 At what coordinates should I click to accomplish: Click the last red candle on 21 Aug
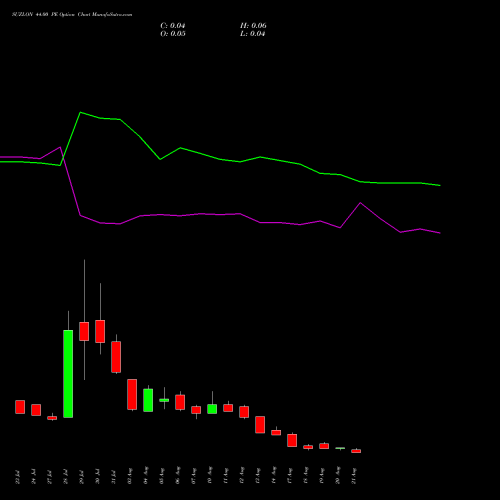(356, 451)
